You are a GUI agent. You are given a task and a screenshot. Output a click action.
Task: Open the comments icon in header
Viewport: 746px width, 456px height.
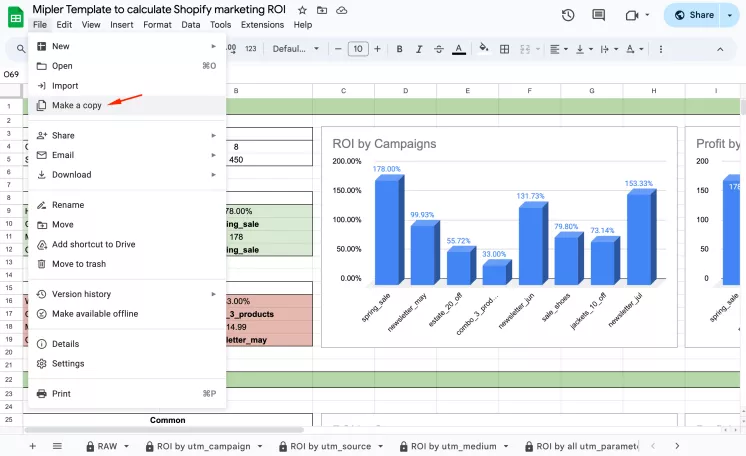tap(600, 15)
